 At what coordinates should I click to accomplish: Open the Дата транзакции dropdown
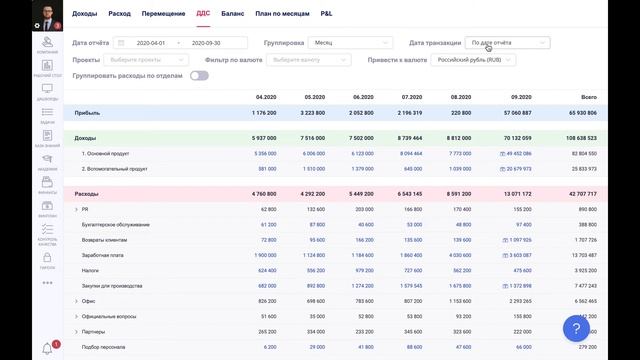(507, 43)
